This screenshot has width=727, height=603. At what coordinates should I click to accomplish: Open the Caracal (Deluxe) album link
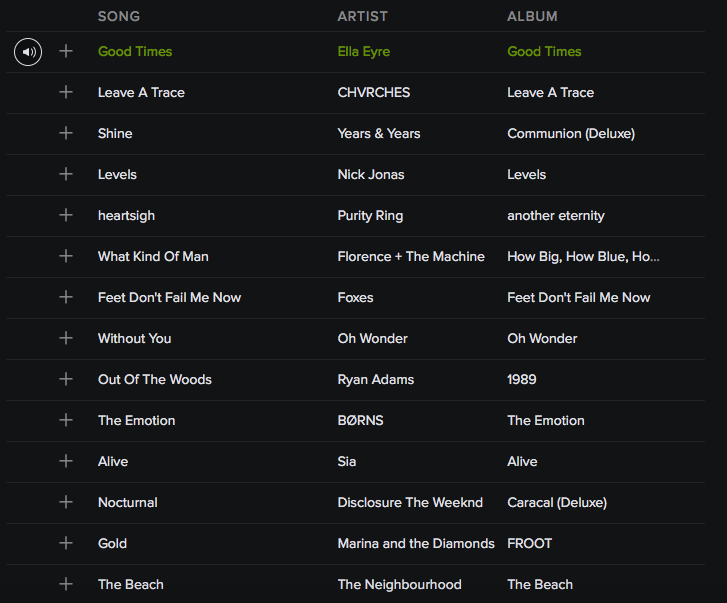pyautogui.click(x=557, y=502)
